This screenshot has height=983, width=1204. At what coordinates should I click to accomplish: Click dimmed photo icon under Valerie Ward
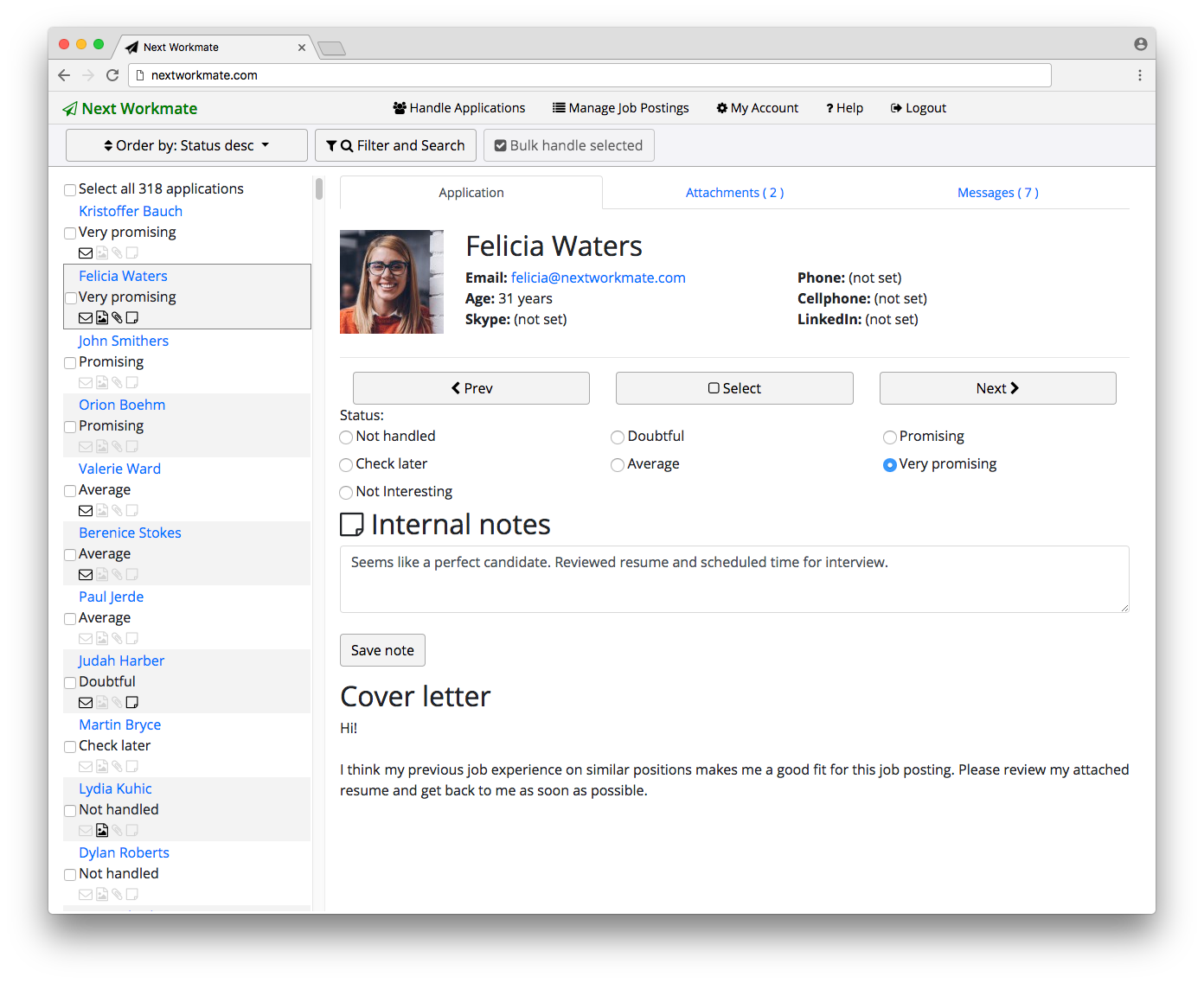tap(102, 511)
